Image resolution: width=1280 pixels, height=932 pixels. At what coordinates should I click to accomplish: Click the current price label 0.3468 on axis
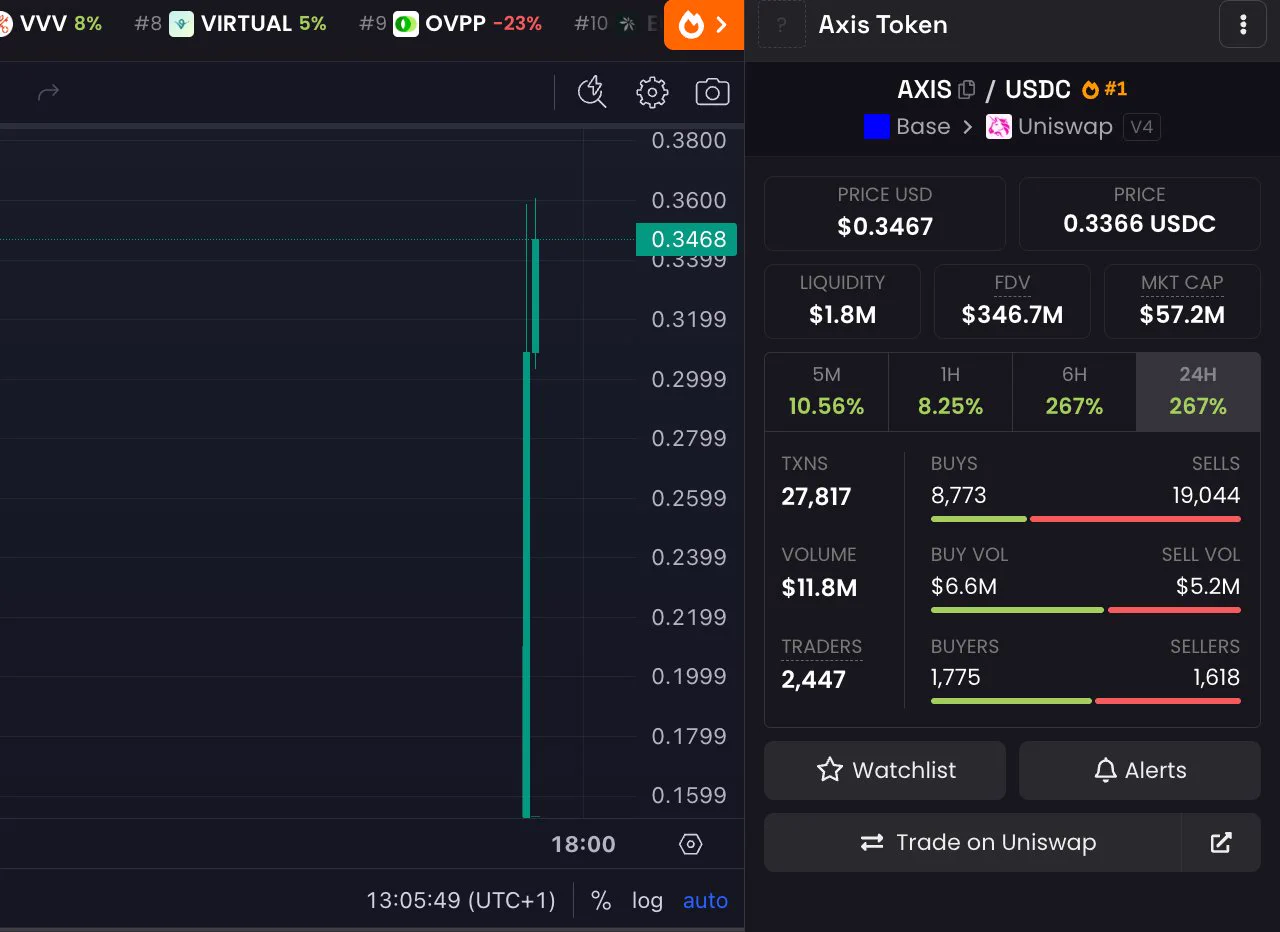(687, 239)
